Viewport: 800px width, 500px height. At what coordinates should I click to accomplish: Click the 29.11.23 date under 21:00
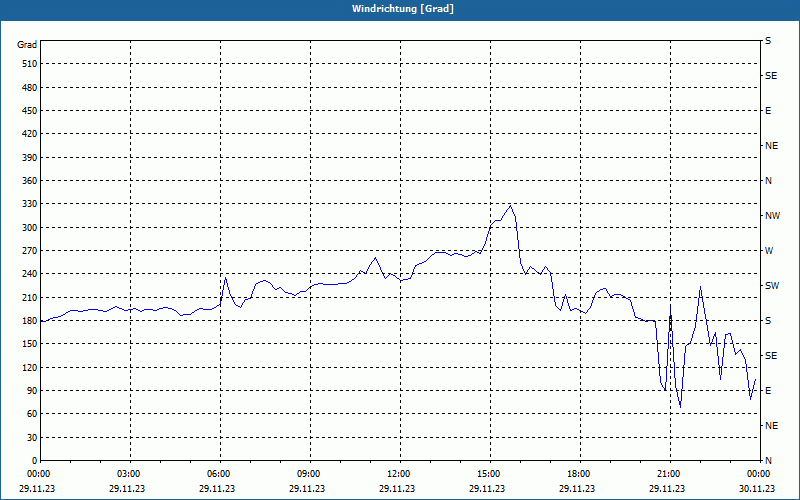(667, 488)
